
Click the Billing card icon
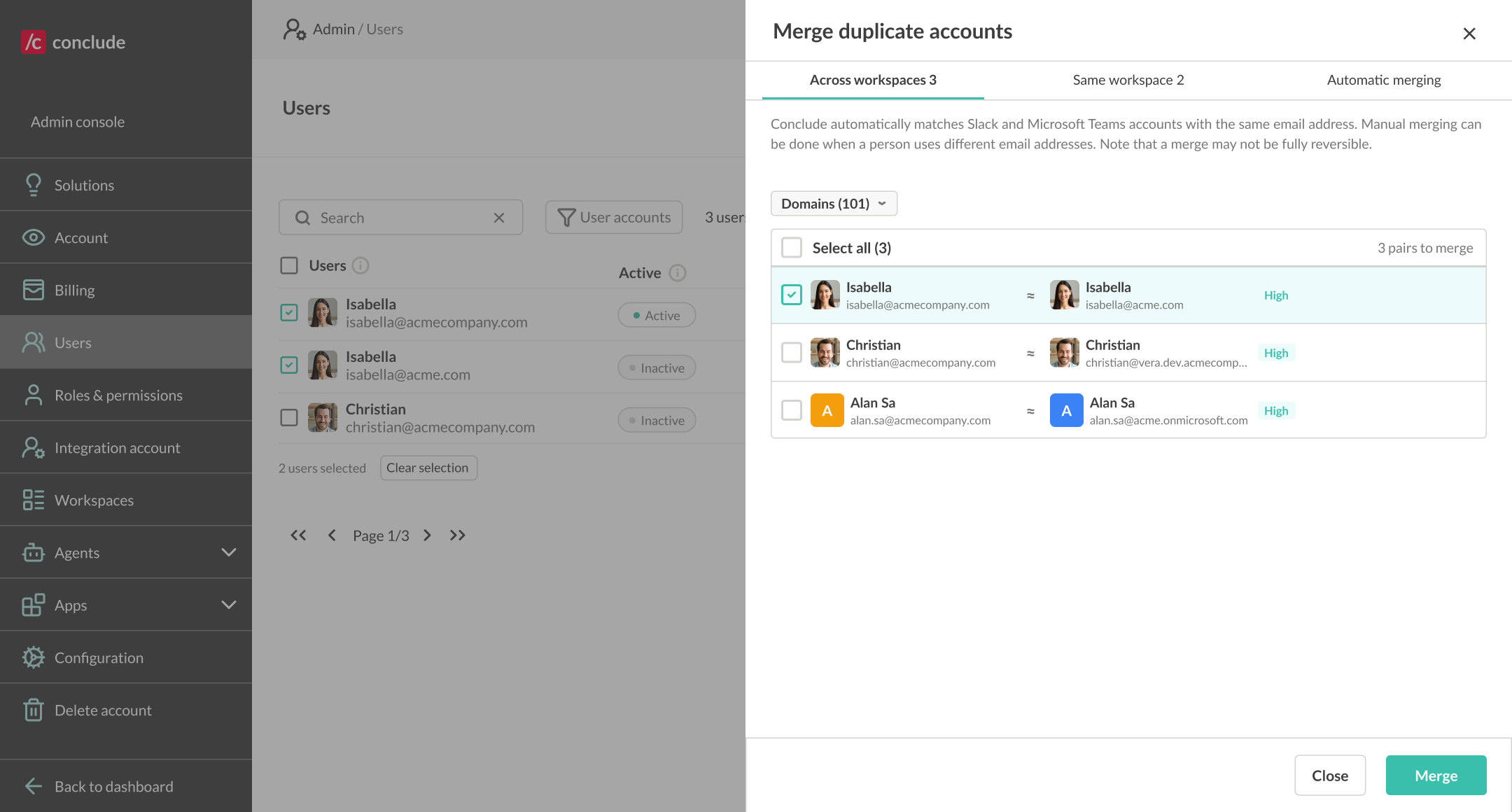33,290
